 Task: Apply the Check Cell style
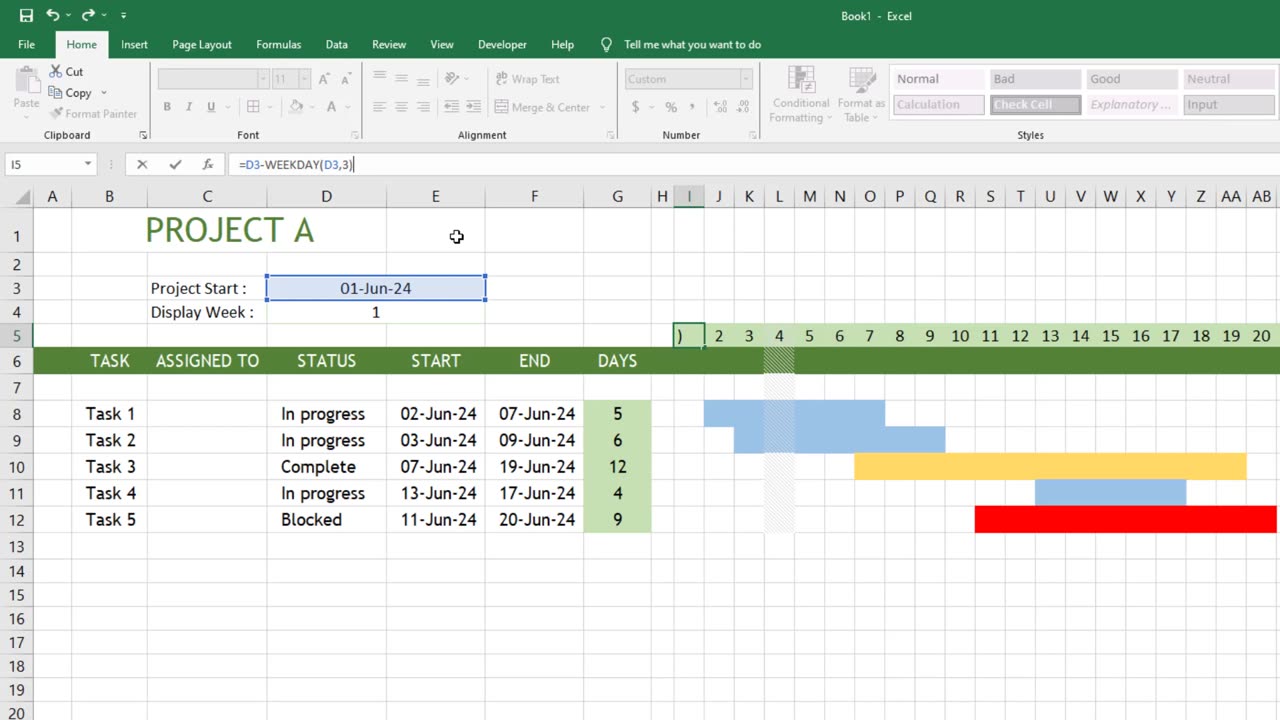pyautogui.click(x=1035, y=104)
